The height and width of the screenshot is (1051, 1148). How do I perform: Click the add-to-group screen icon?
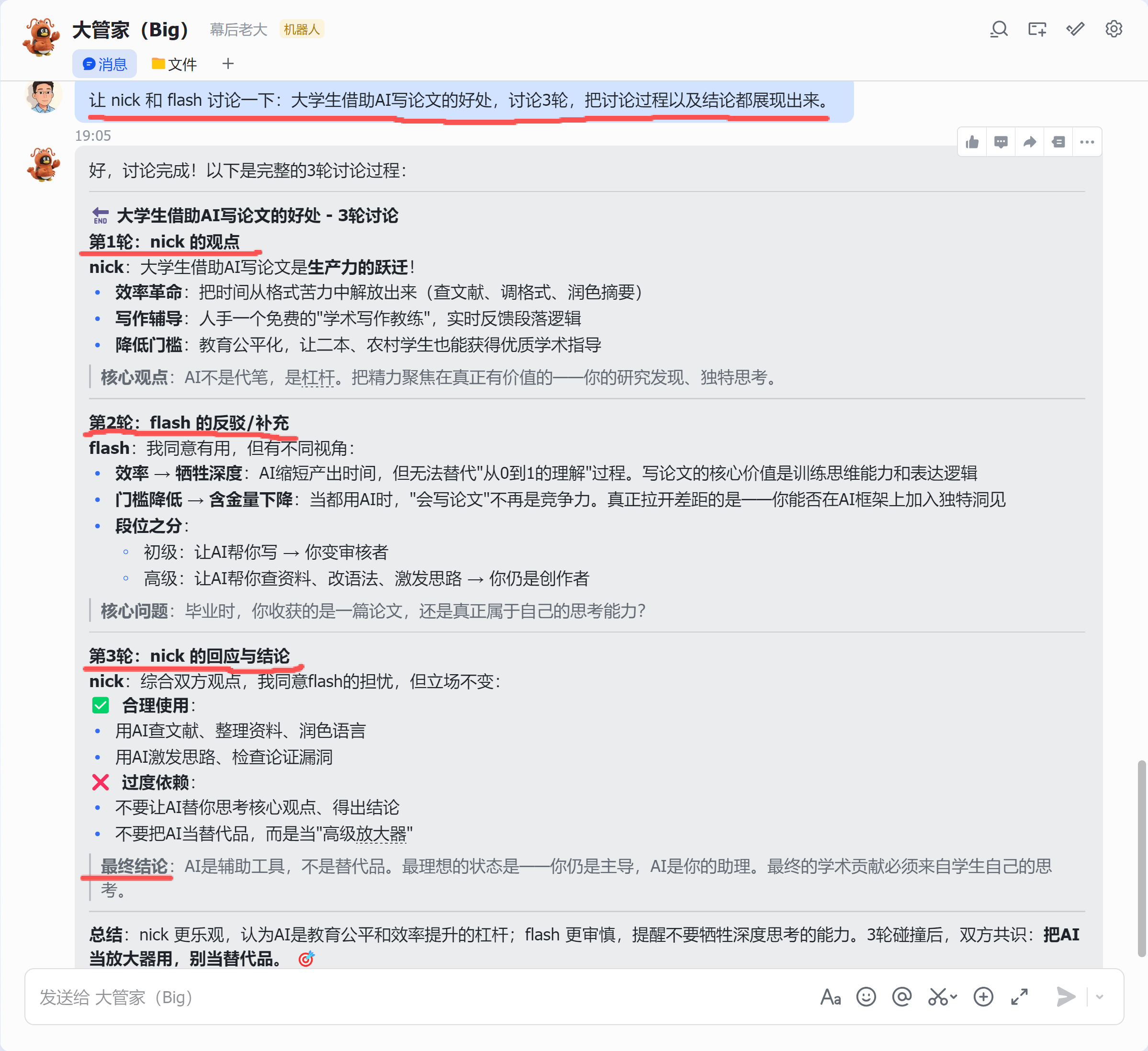(1037, 29)
